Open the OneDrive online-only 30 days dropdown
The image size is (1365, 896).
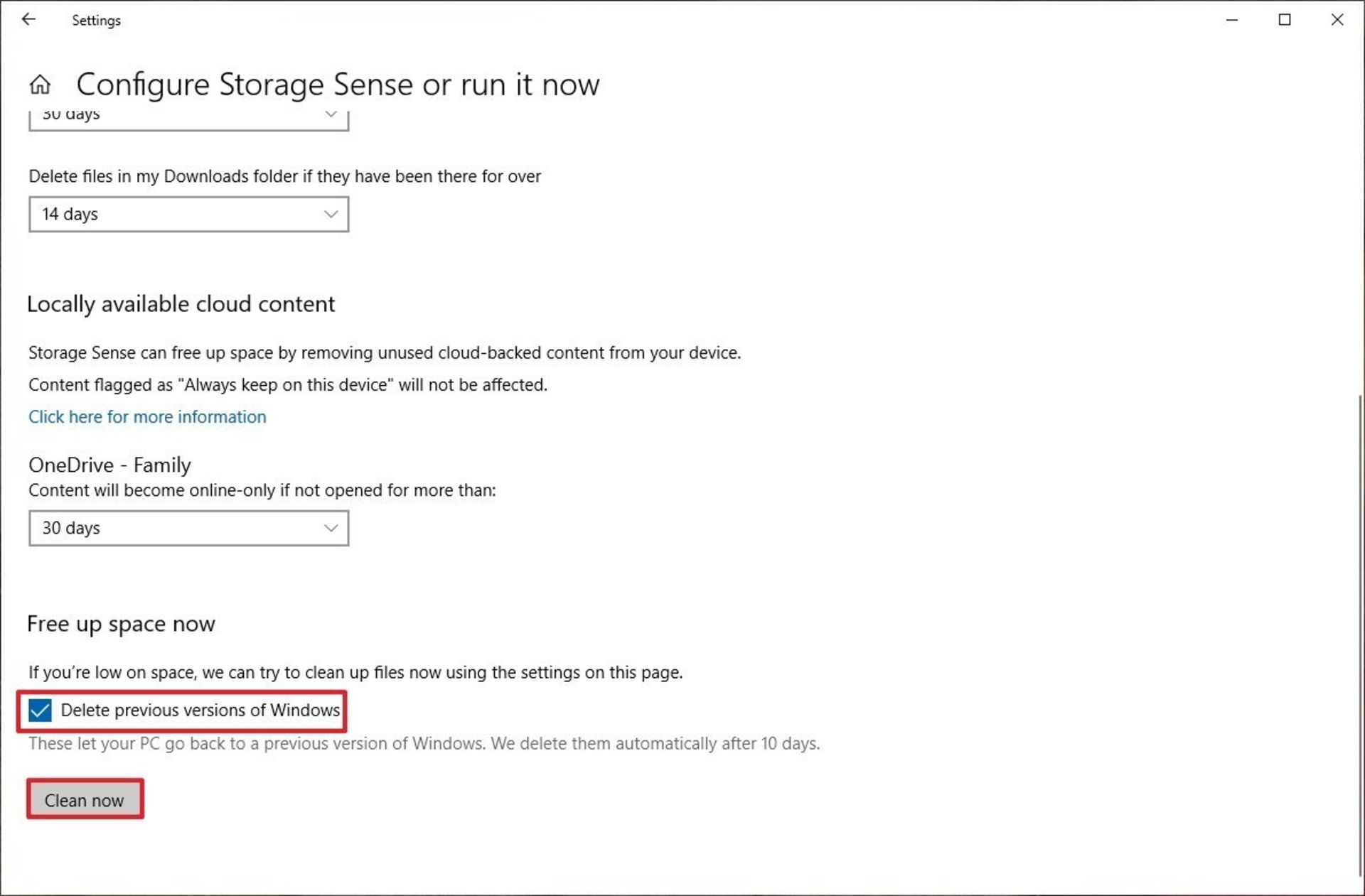[x=188, y=528]
